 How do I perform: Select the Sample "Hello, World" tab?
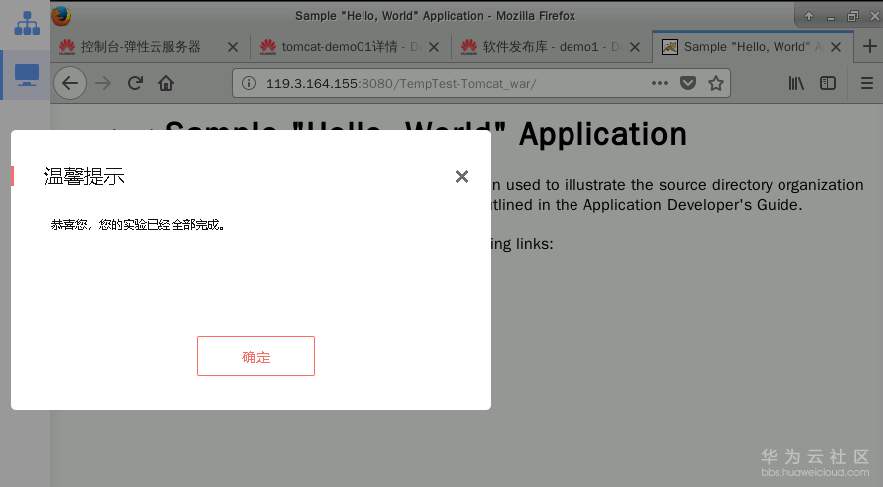pyautogui.click(x=752, y=47)
